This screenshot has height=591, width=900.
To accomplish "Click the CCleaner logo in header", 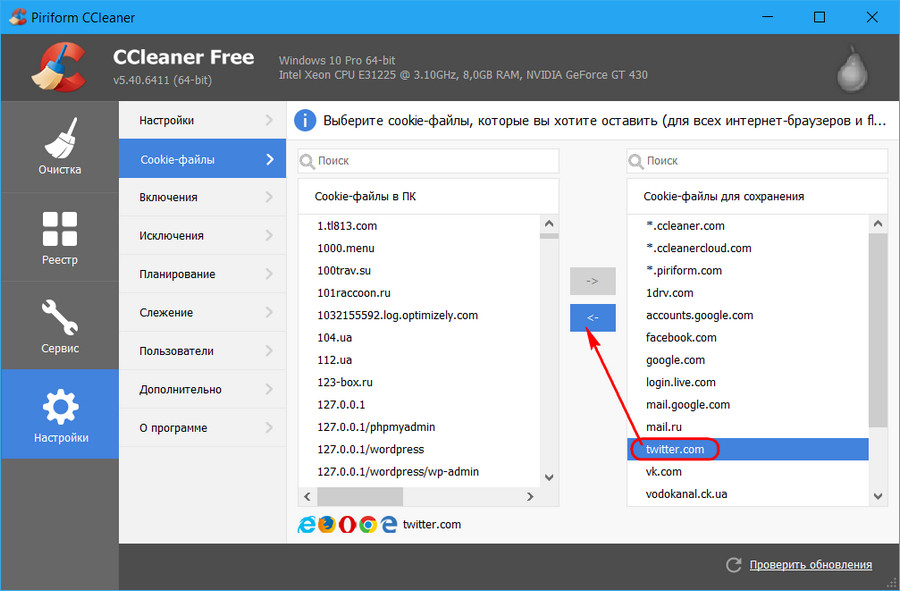I will (59, 67).
